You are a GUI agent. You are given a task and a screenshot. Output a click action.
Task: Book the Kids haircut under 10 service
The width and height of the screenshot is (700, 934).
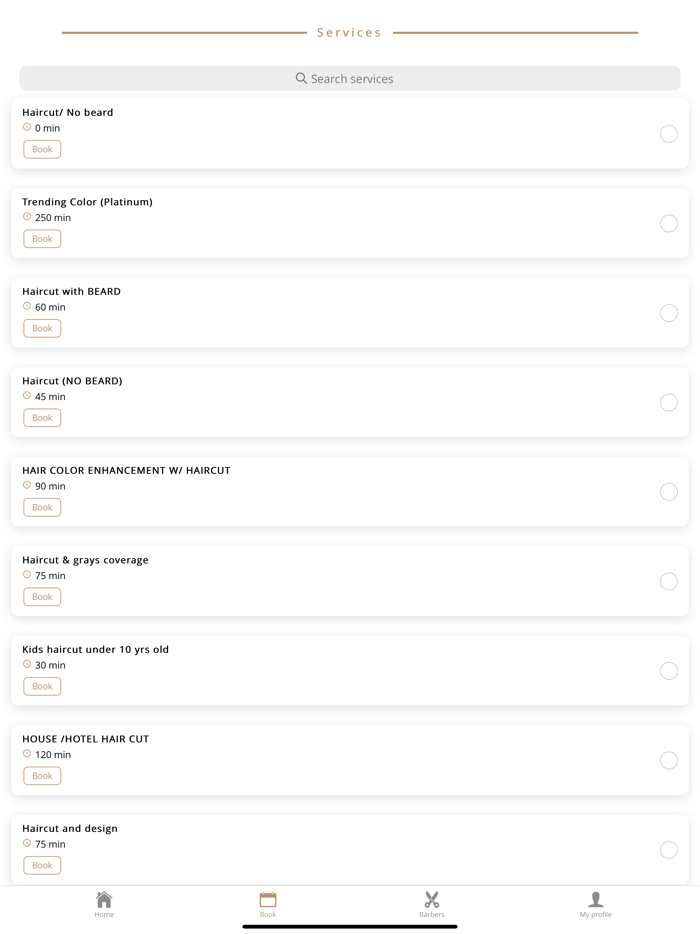tap(42, 686)
